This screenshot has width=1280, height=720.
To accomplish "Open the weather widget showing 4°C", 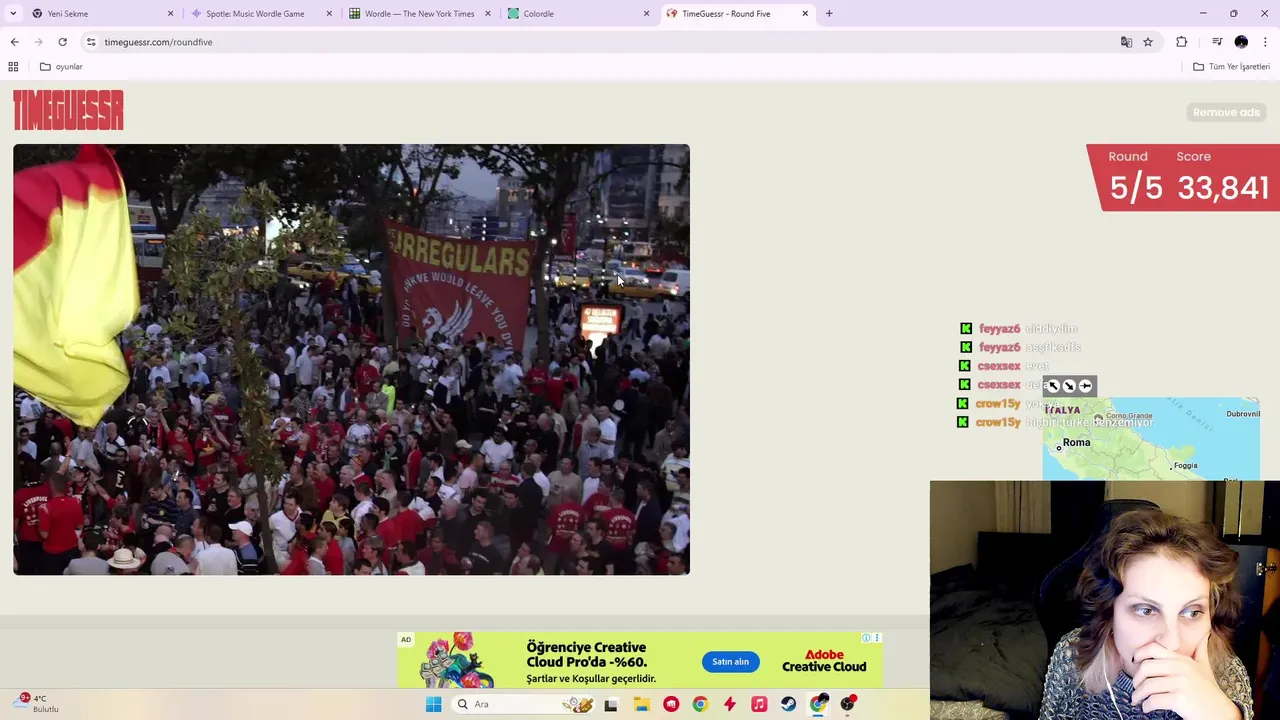I will (x=38, y=703).
